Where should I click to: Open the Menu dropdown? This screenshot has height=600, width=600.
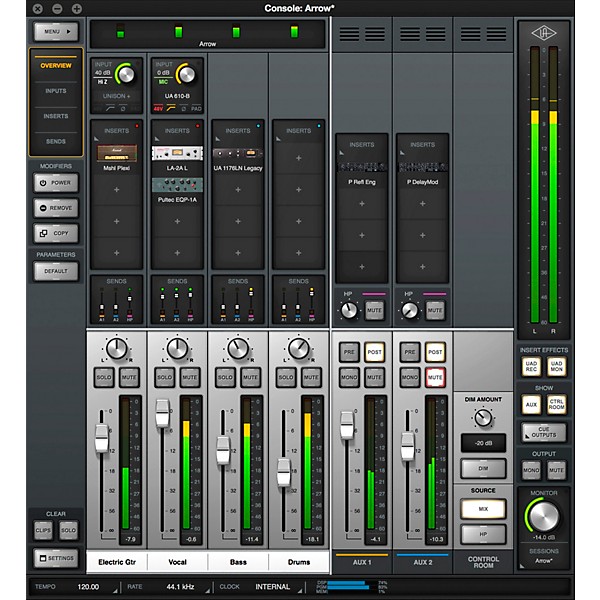click(56, 31)
